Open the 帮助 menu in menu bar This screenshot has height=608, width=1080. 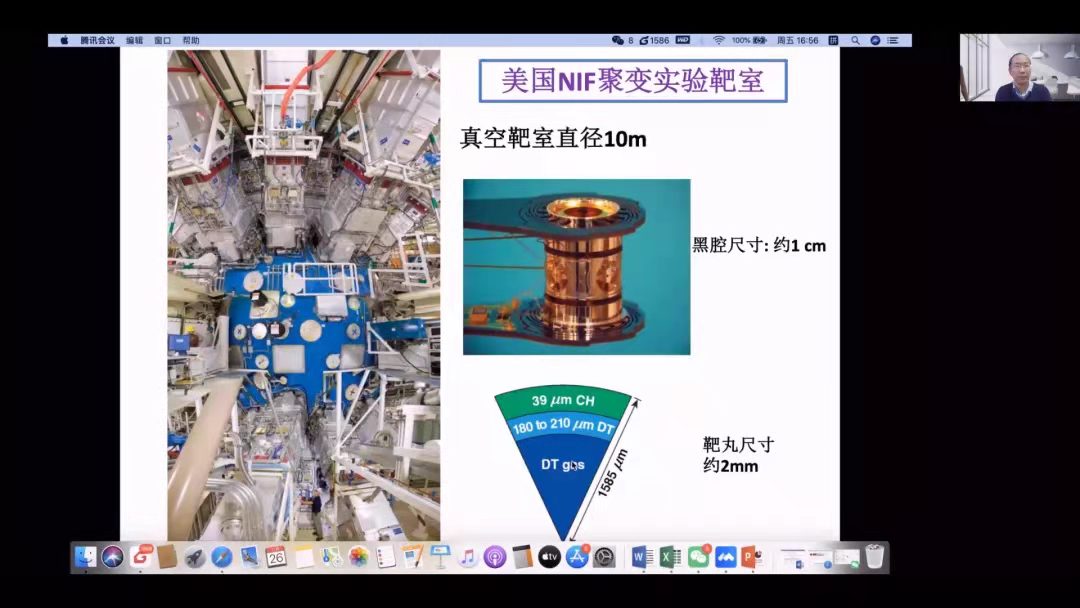pos(191,40)
